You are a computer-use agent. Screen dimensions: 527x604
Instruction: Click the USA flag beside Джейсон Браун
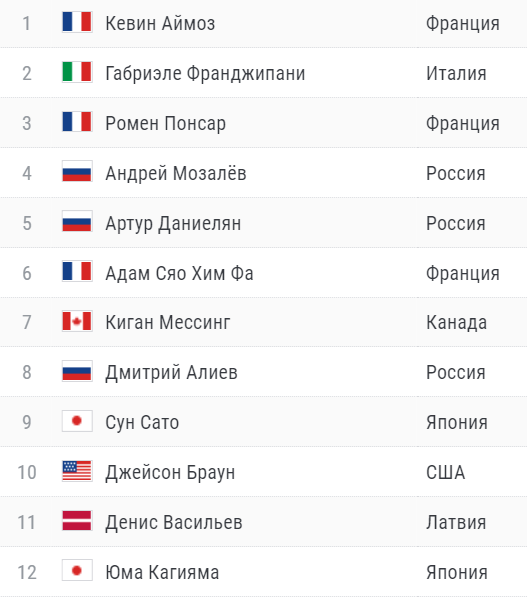77,471
